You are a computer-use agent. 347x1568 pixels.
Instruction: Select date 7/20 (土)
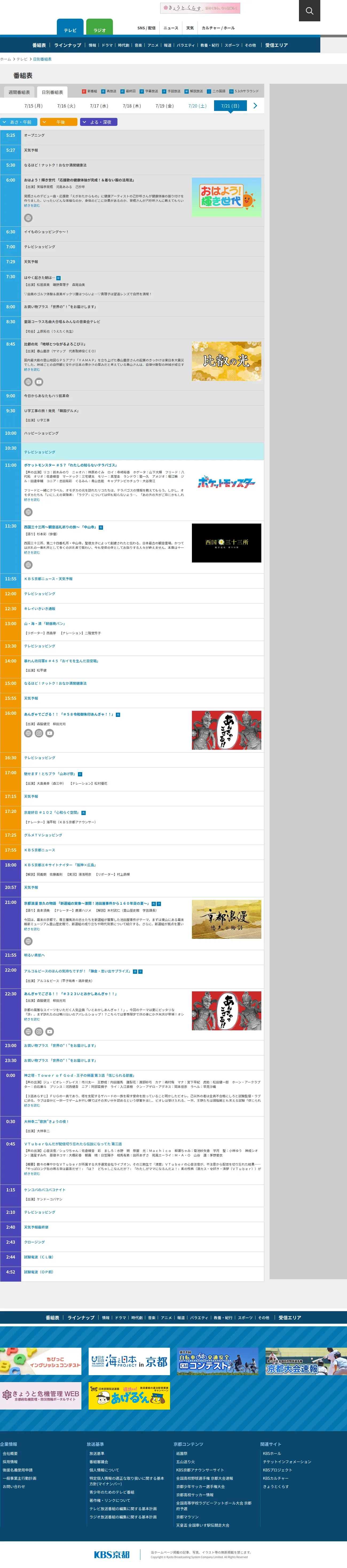[197, 106]
